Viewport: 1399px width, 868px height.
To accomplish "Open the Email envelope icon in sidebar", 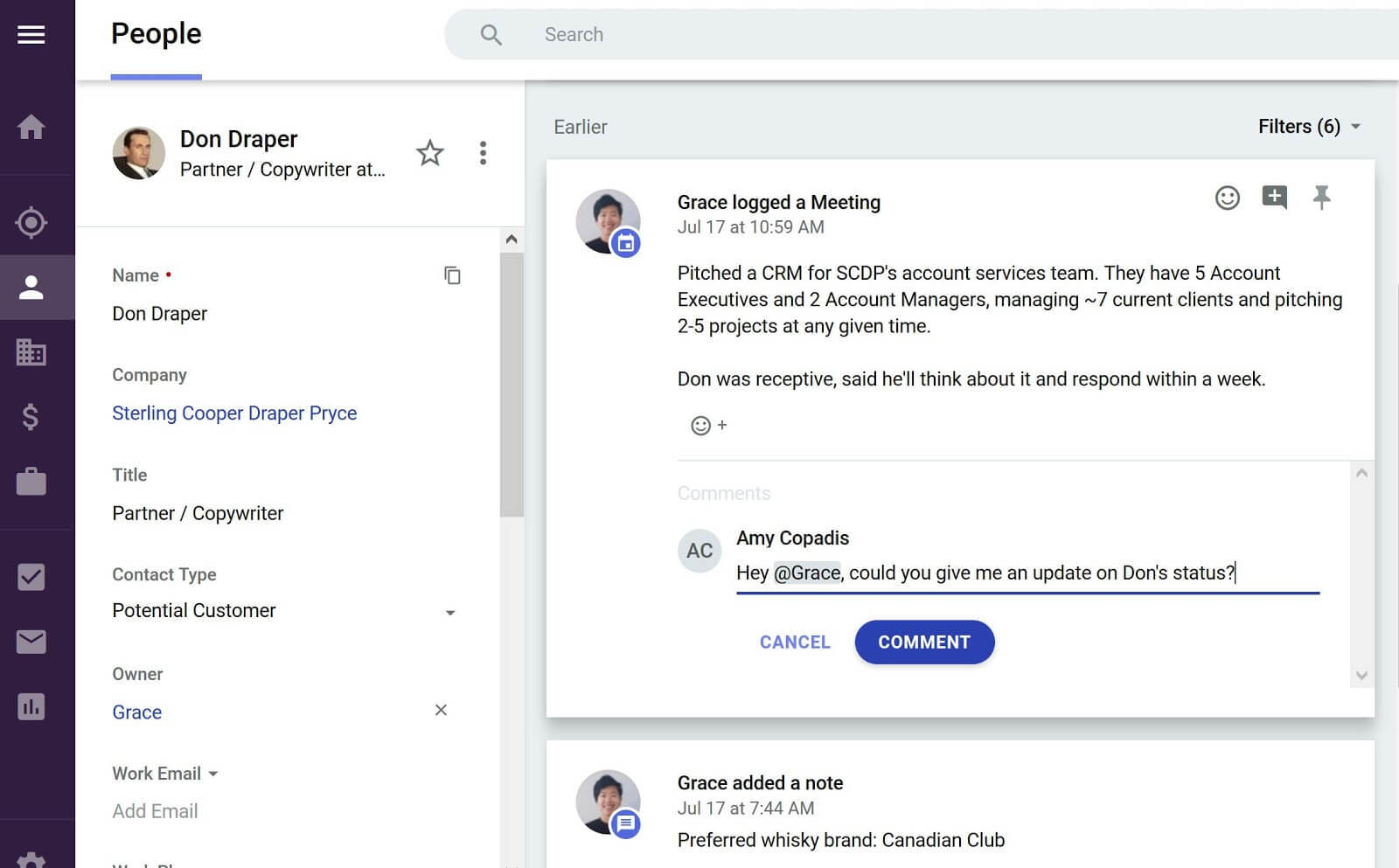I will (31, 642).
